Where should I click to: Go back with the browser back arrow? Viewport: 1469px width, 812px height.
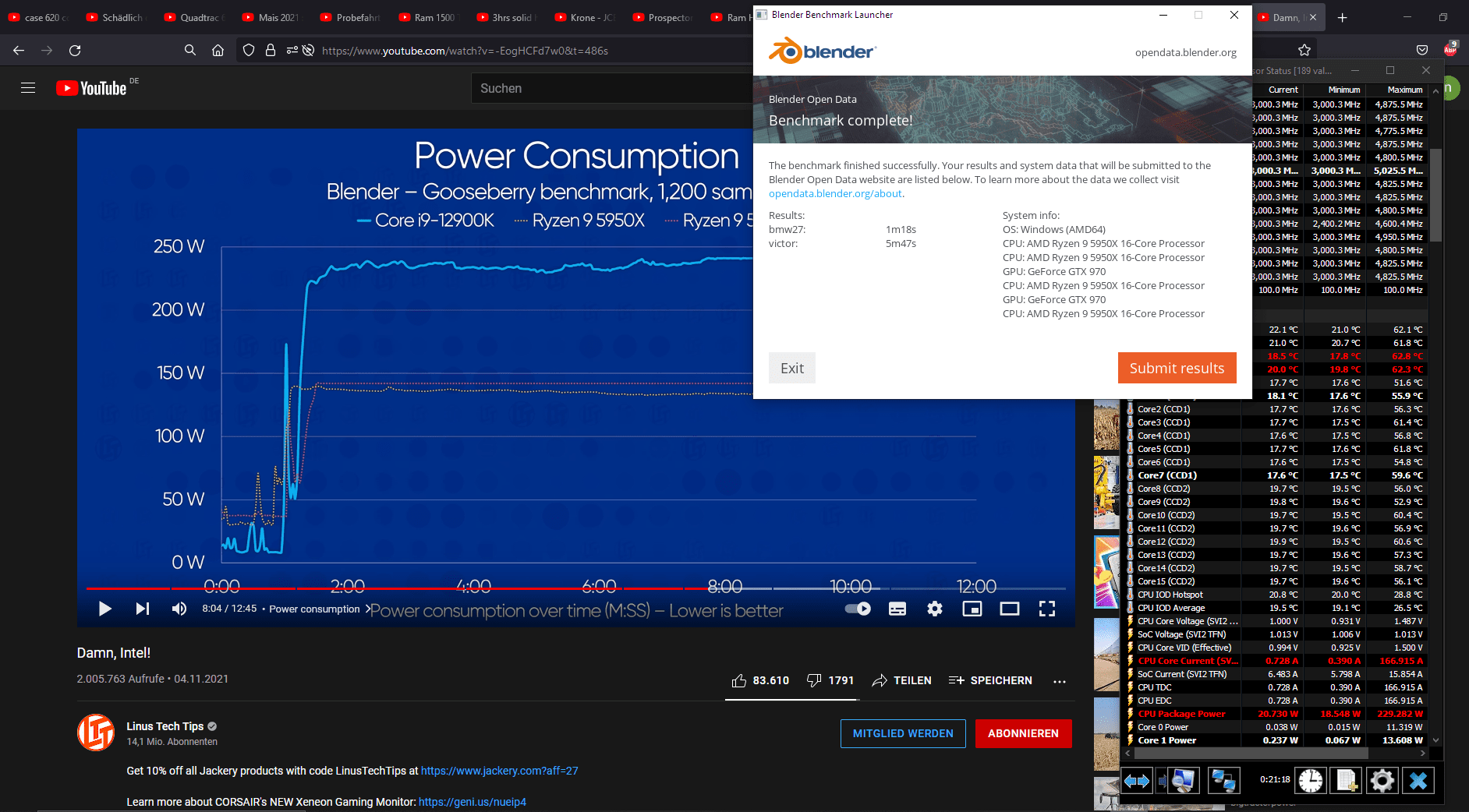[x=19, y=51]
